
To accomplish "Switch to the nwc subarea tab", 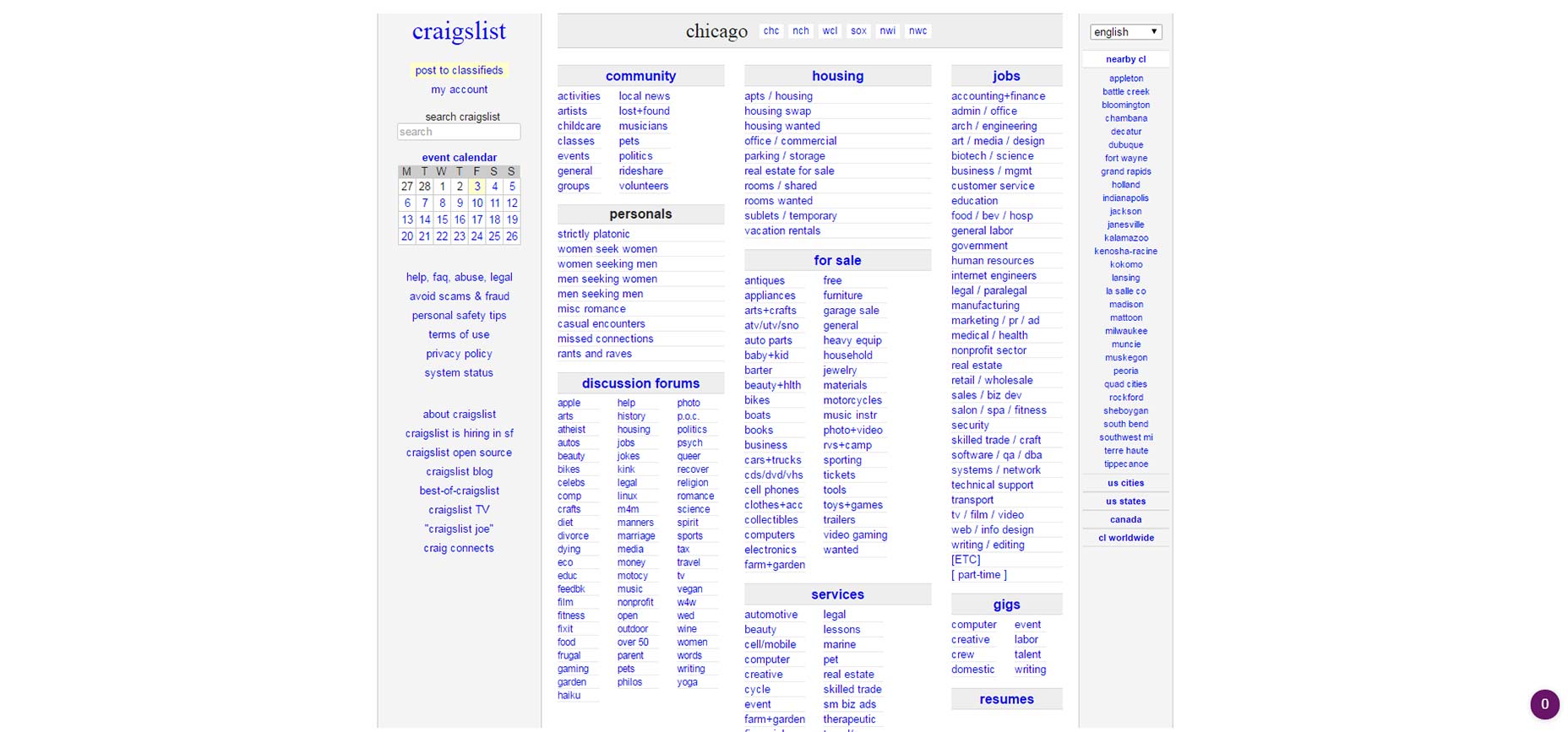I will pyautogui.click(x=917, y=30).
